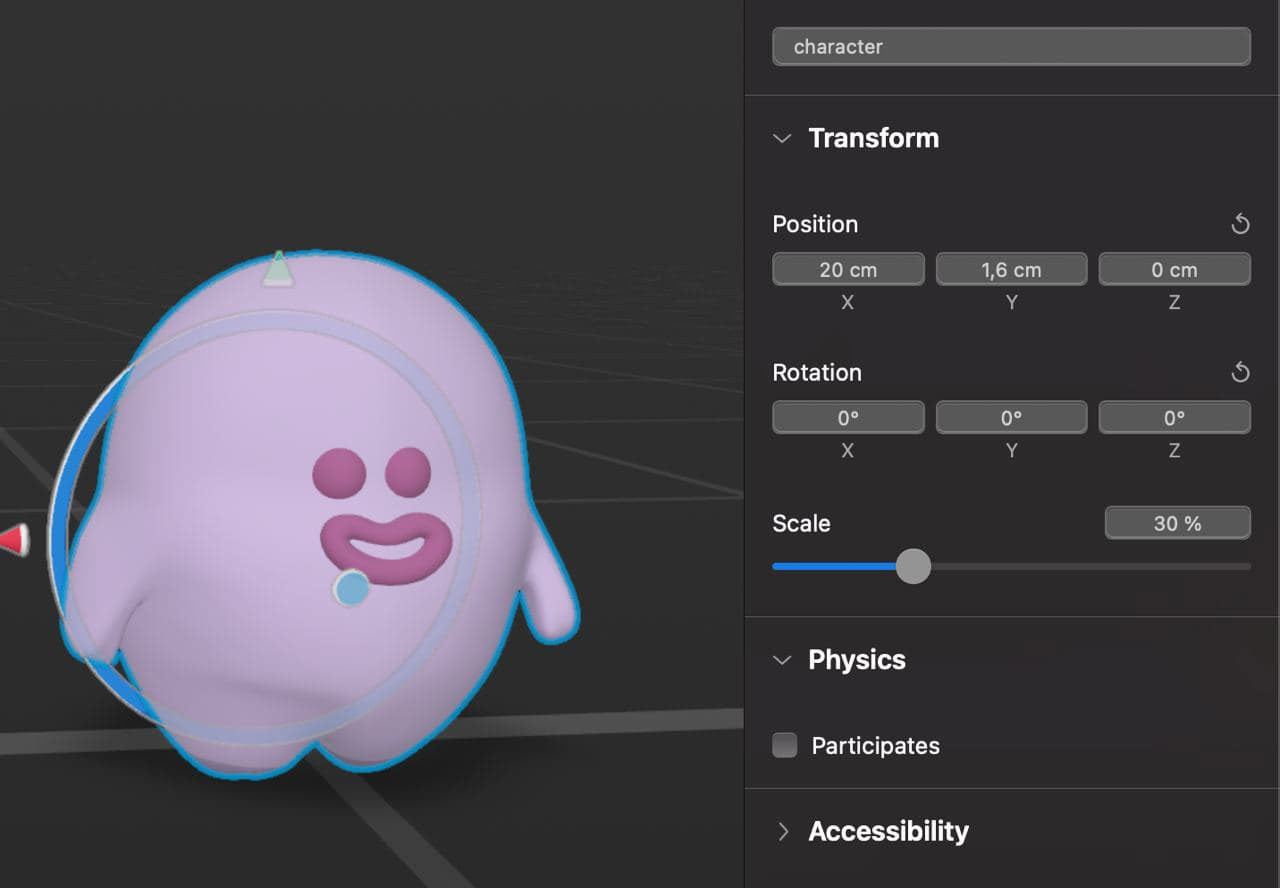The height and width of the screenshot is (888, 1280).
Task: Click the Physics heading
Action: coord(857,660)
